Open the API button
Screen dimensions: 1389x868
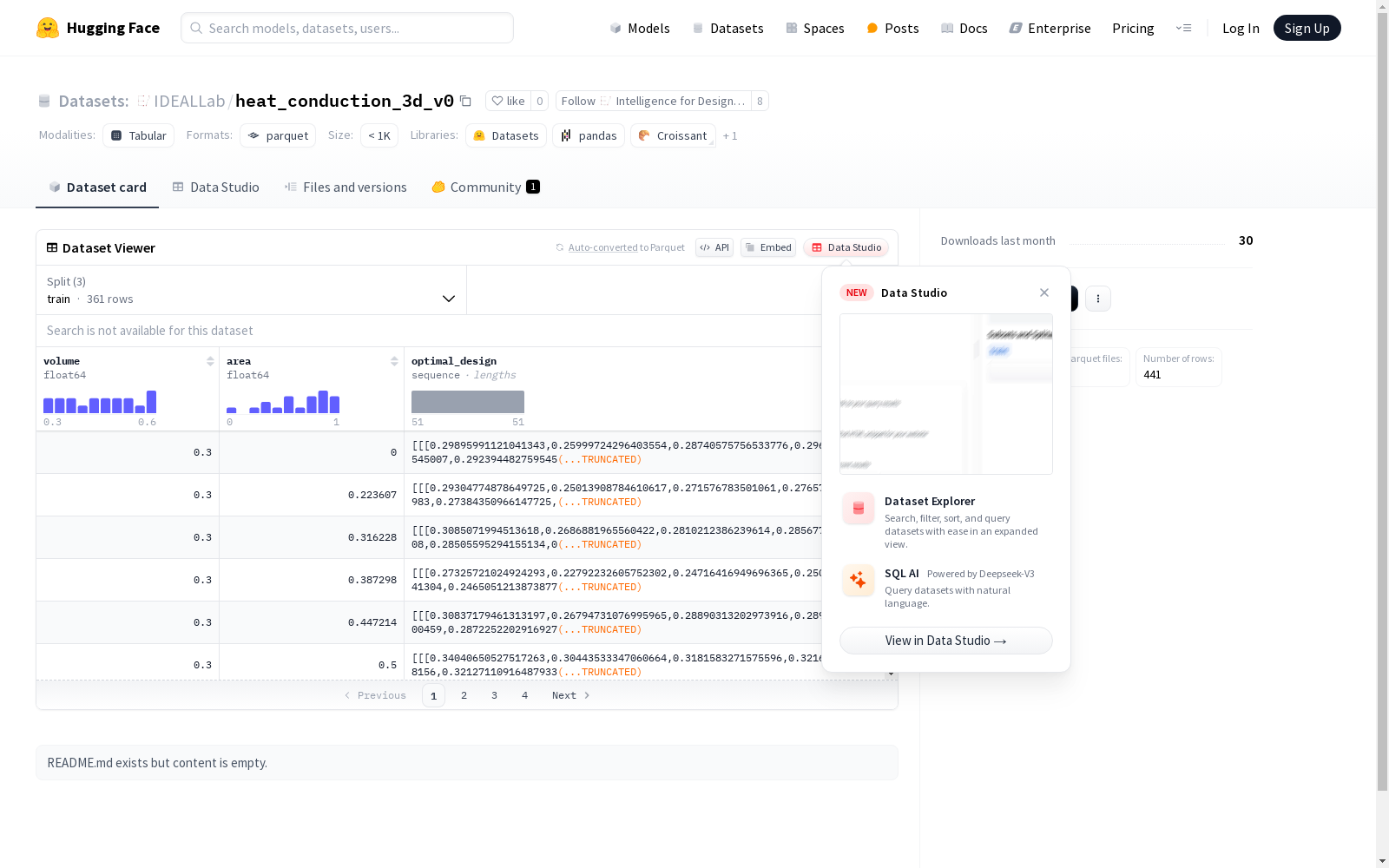[x=714, y=247]
